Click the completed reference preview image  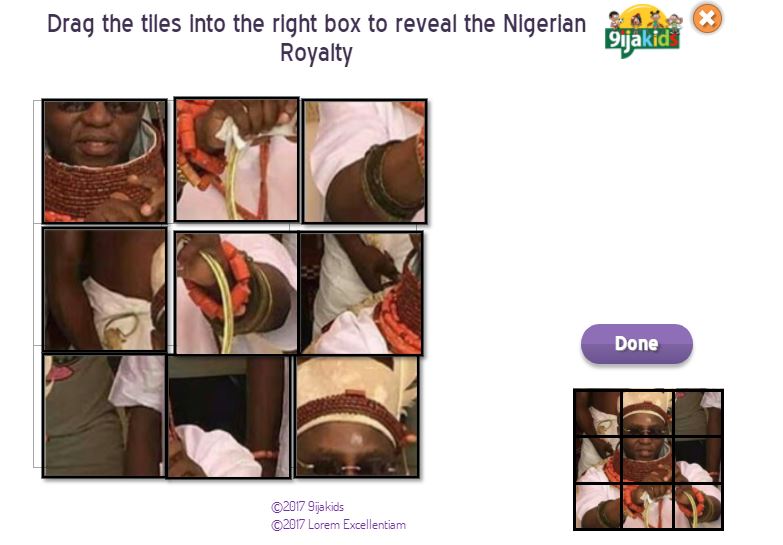pyautogui.click(x=648, y=460)
